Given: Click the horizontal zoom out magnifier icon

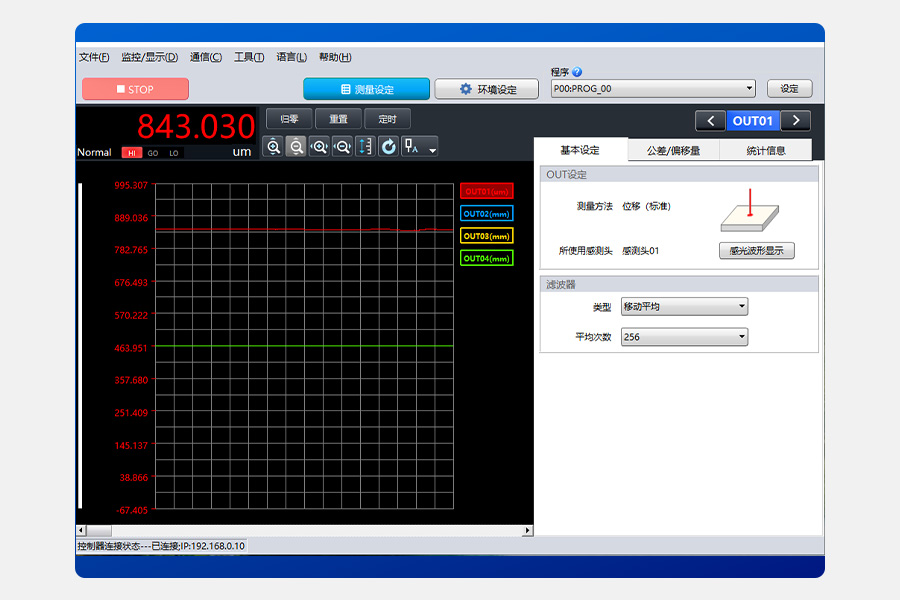Looking at the screenshot, I should (x=343, y=147).
